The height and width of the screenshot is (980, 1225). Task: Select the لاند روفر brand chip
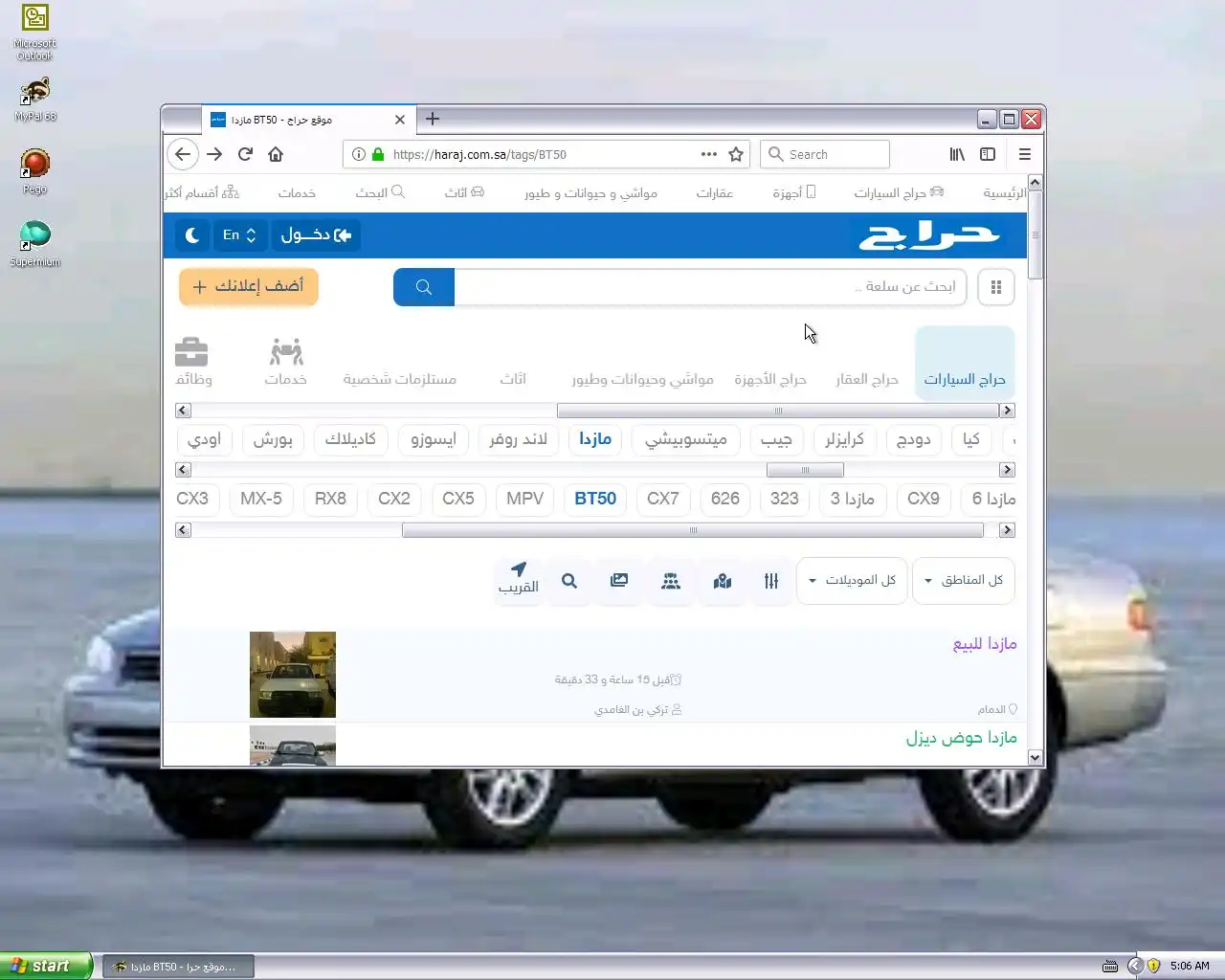click(519, 439)
